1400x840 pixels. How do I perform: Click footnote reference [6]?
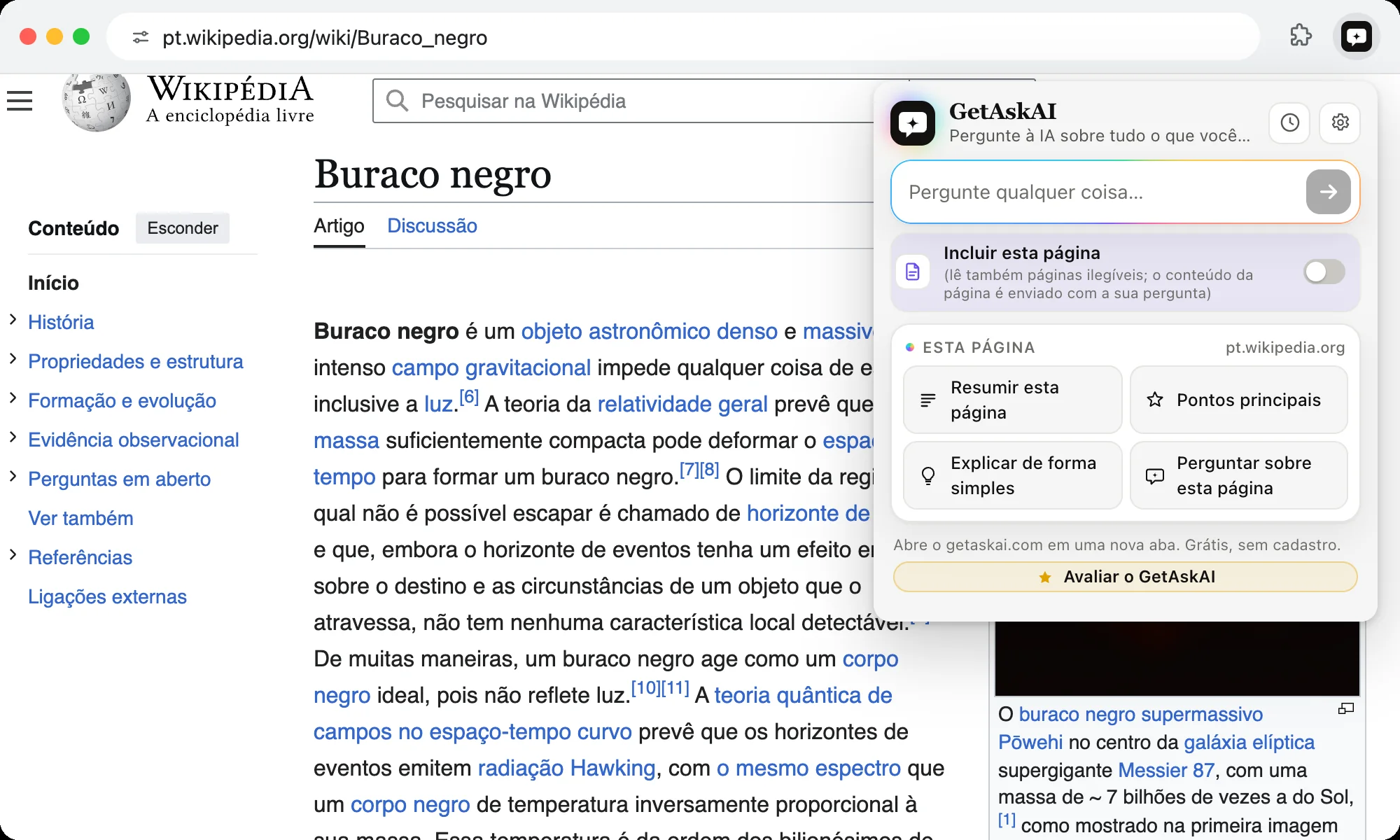469,398
